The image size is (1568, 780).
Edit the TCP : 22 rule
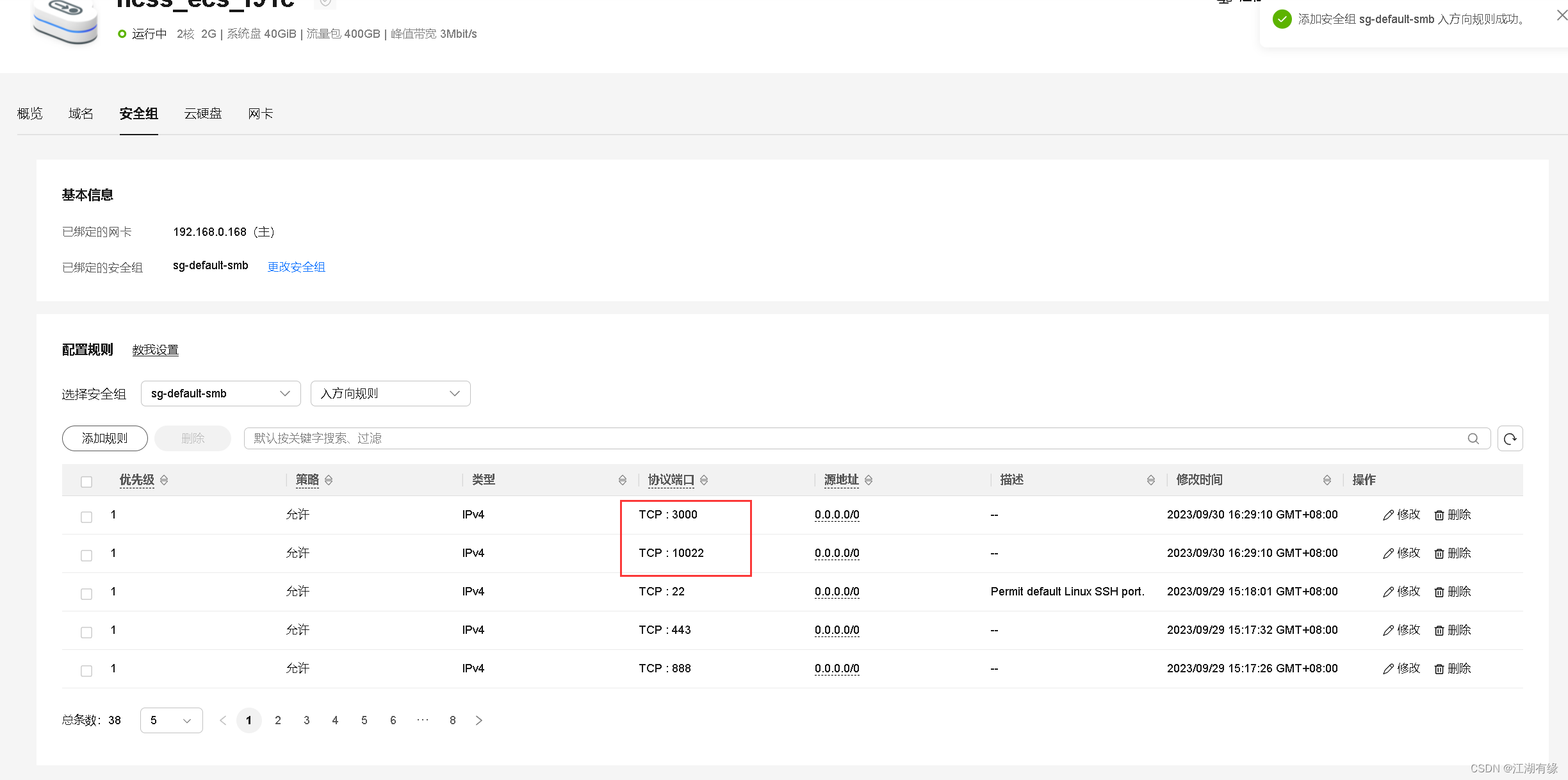[1401, 592]
